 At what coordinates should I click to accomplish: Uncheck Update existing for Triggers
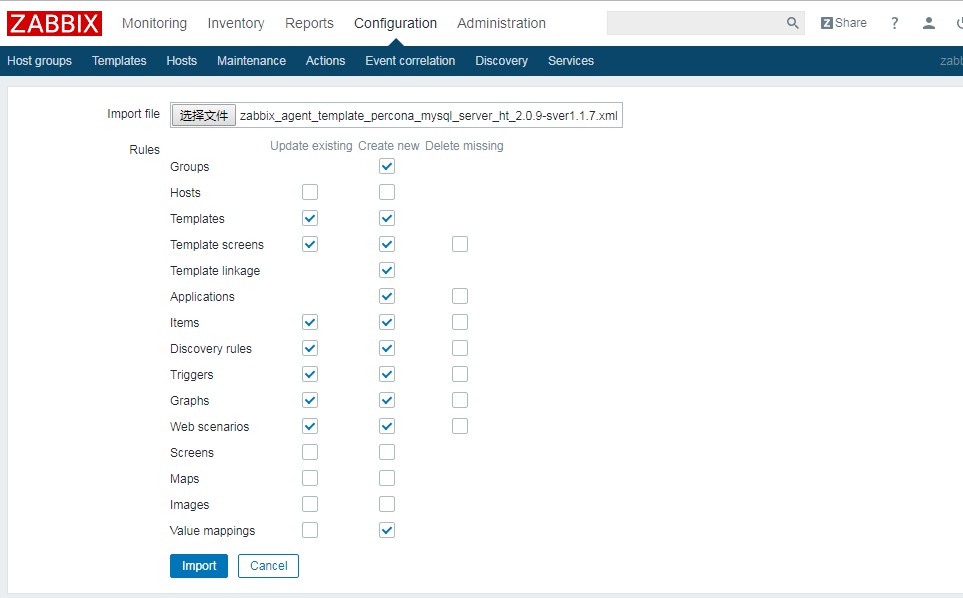tap(310, 374)
